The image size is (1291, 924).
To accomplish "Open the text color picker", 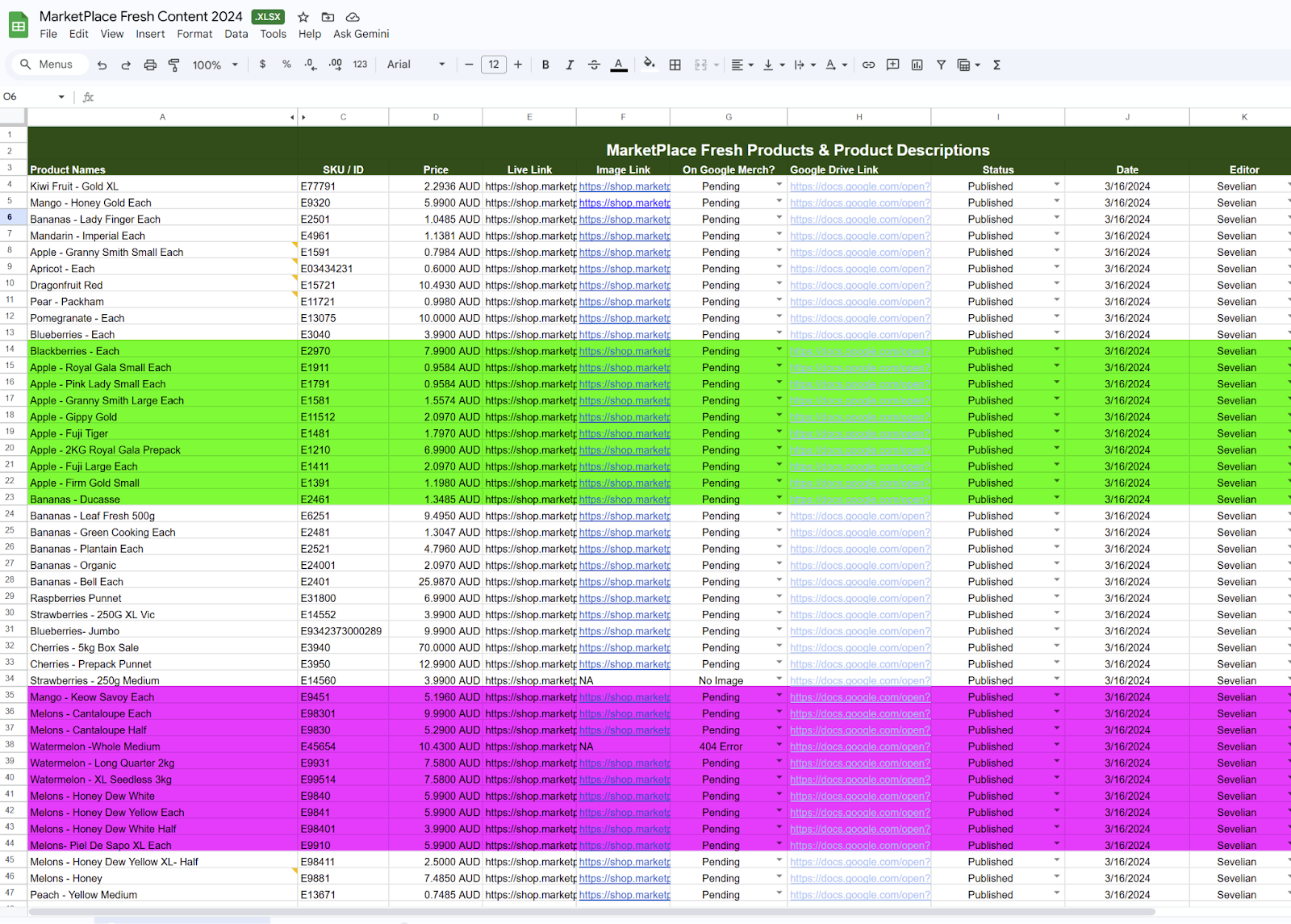I will click(619, 65).
